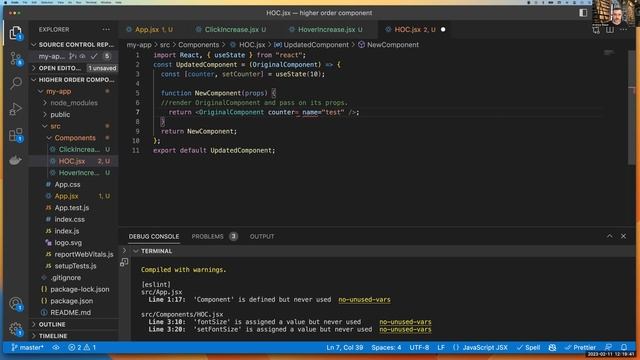The image size is (640, 360).
Task: Collapse the Terminal section header
Action: coord(153,251)
